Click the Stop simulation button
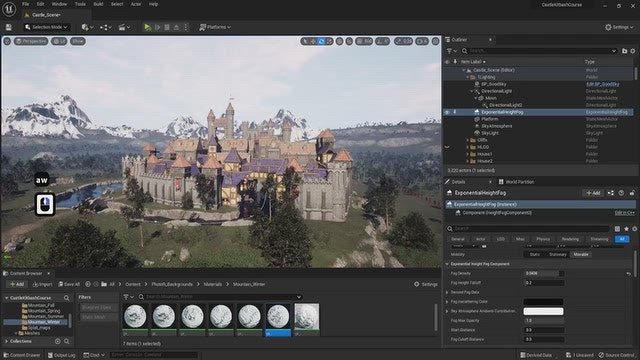The height and width of the screenshot is (360, 640). (167, 27)
